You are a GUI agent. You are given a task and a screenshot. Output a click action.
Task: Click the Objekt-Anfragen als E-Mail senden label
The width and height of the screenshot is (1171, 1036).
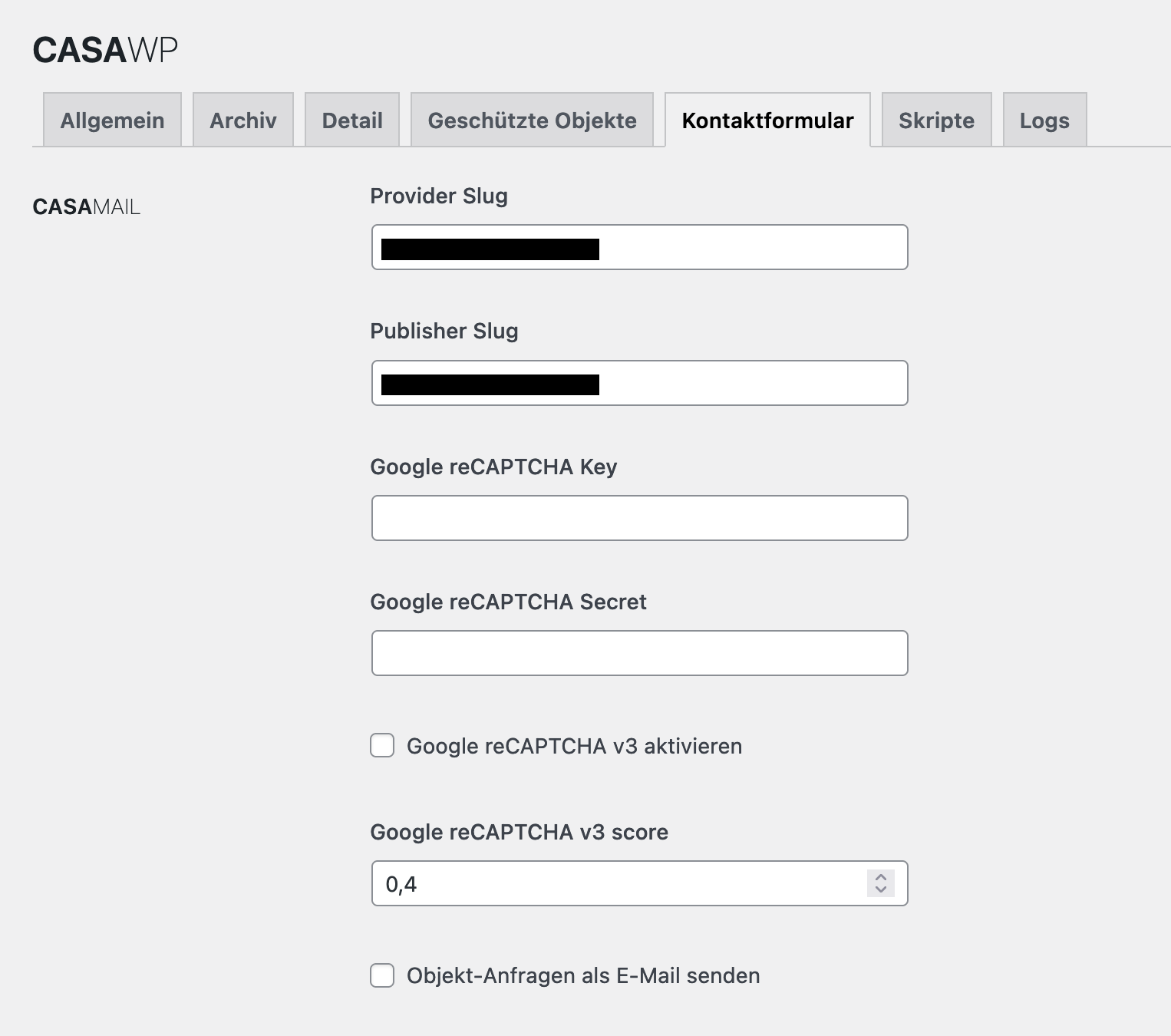583,975
